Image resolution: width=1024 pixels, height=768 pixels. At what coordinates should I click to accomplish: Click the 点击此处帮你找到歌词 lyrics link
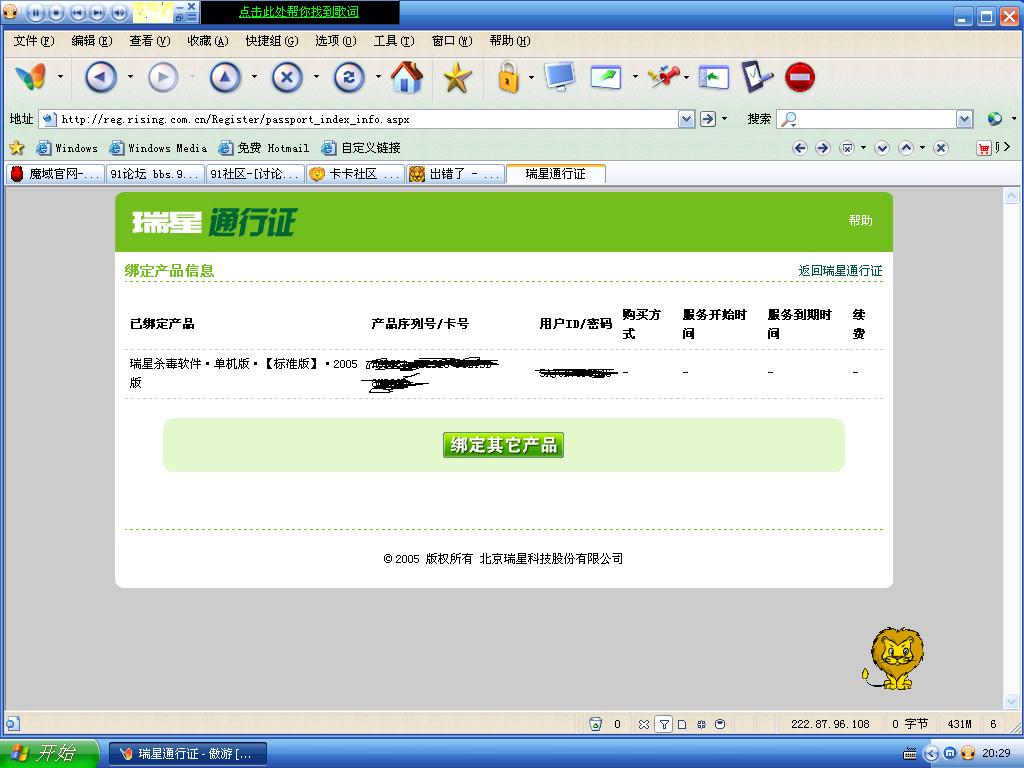298,12
